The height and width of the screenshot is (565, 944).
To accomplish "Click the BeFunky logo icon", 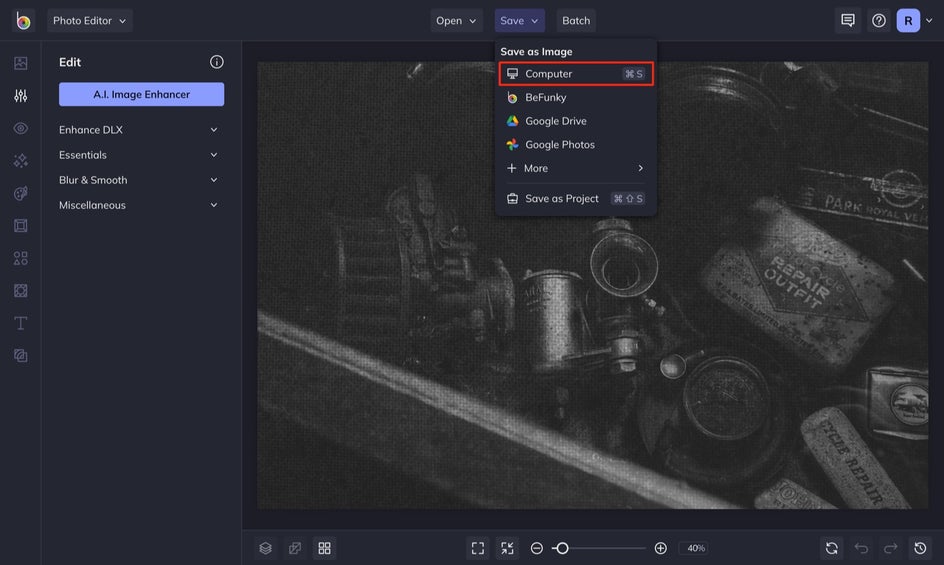I will (23, 20).
